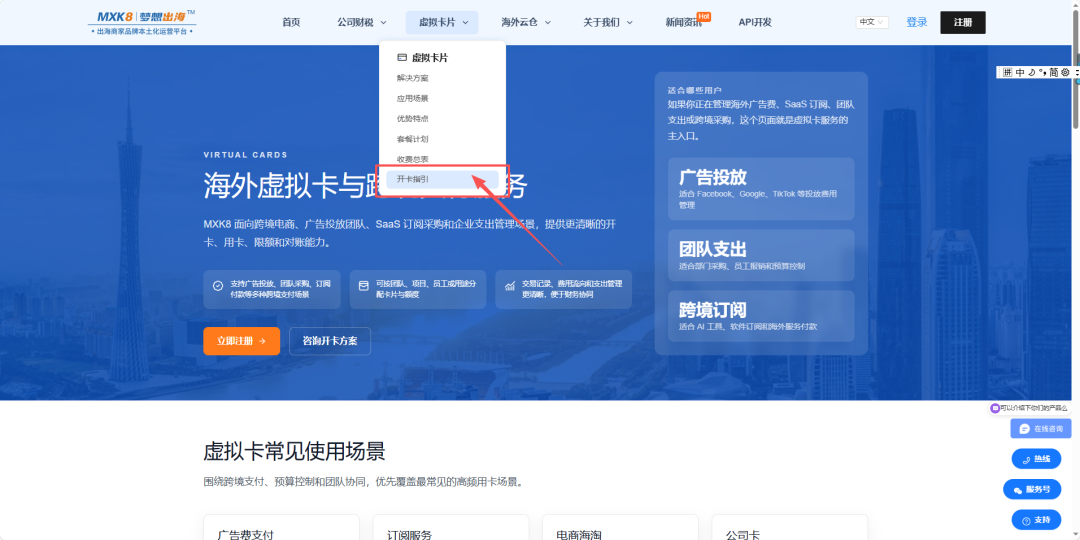
Task: Go to 首页 in the navigation bar
Action: pyautogui.click(x=291, y=22)
